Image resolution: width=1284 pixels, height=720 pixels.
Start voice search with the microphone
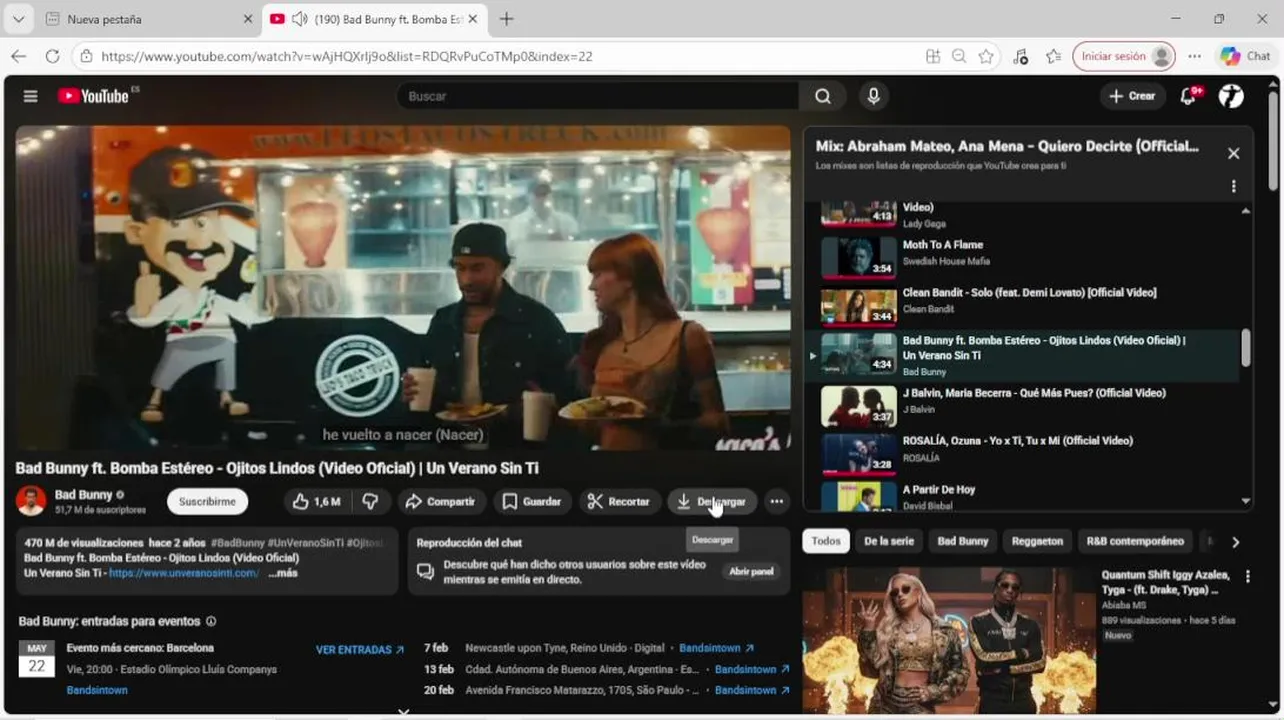pos(873,96)
